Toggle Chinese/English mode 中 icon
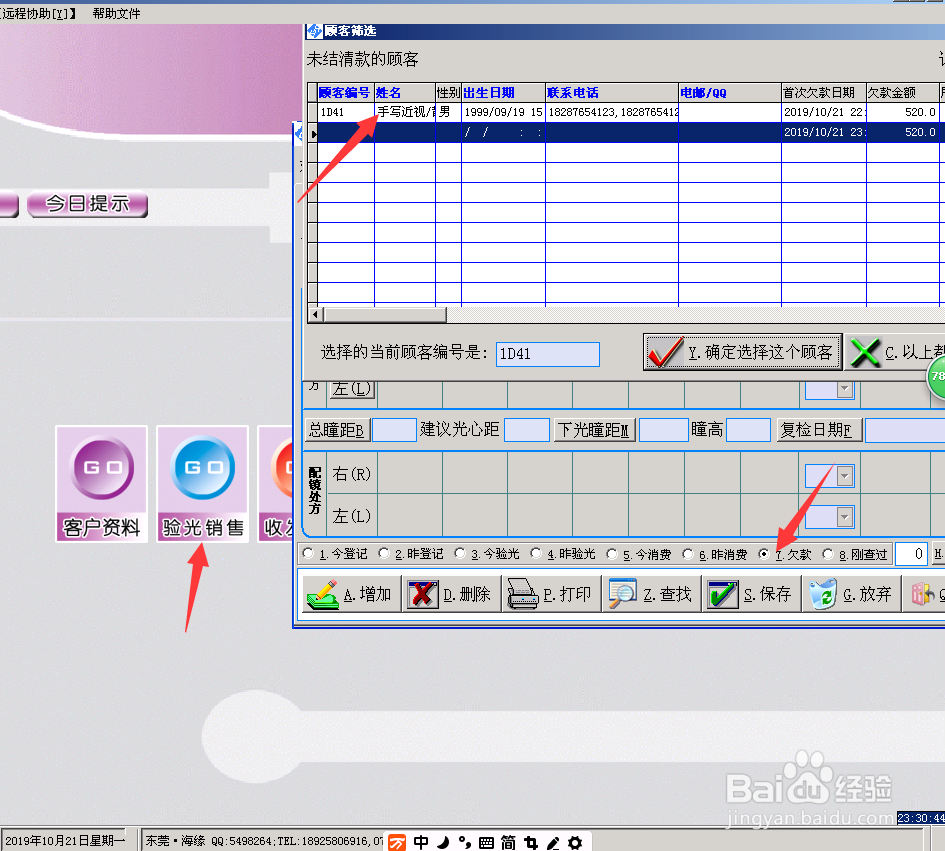The image size is (945, 851). pyautogui.click(x=421, y=842)
